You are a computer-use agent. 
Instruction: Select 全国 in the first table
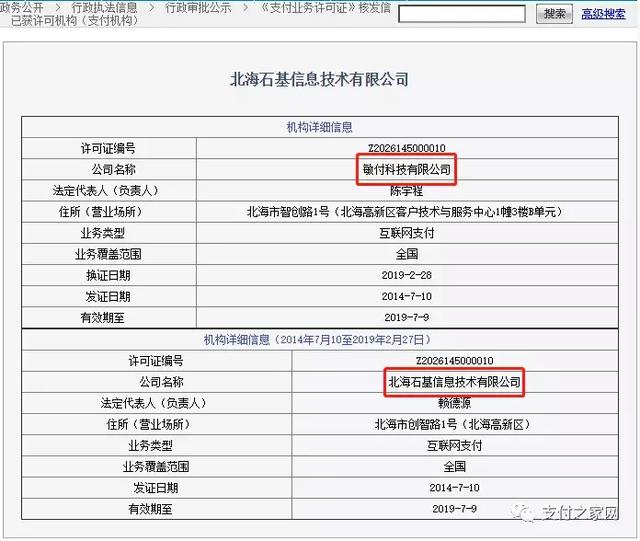coord(407,254)
